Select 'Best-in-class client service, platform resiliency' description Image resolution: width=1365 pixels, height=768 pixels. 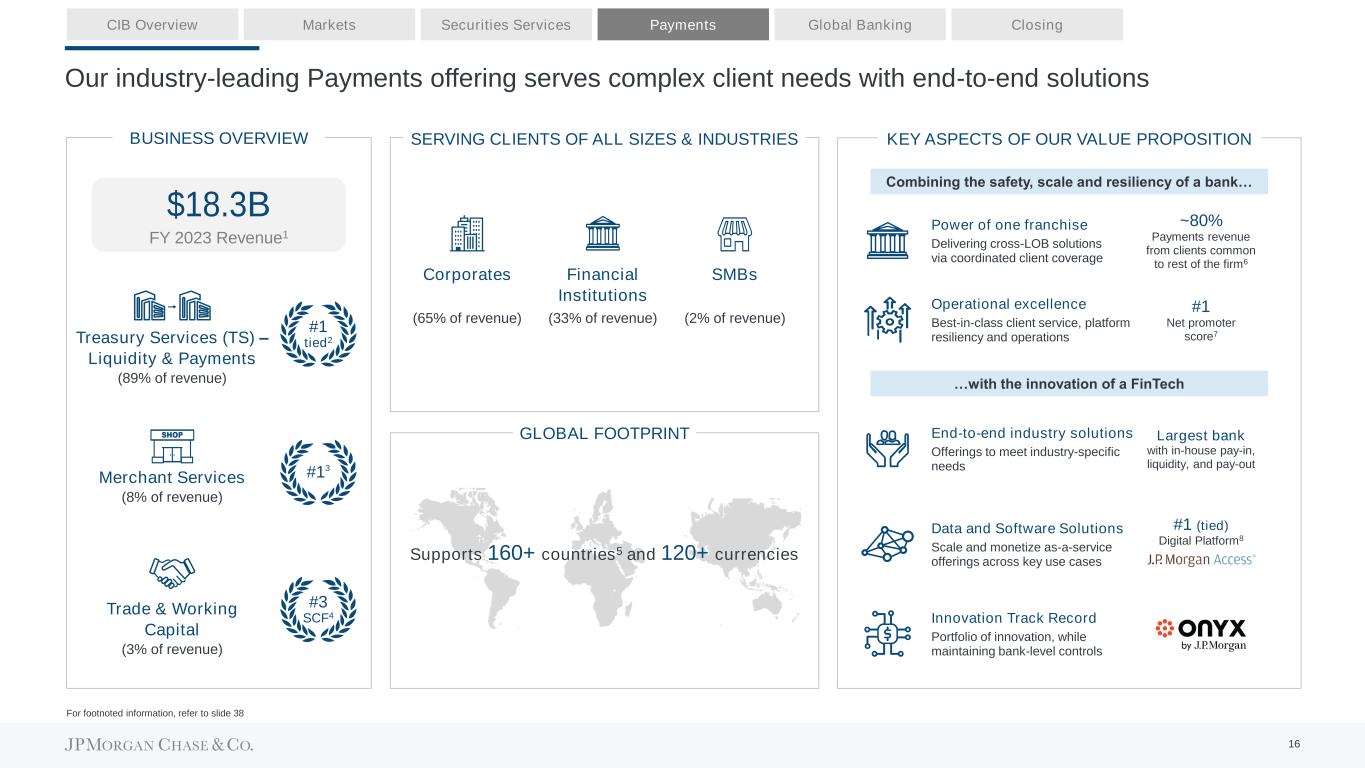tap(1030, 330)
